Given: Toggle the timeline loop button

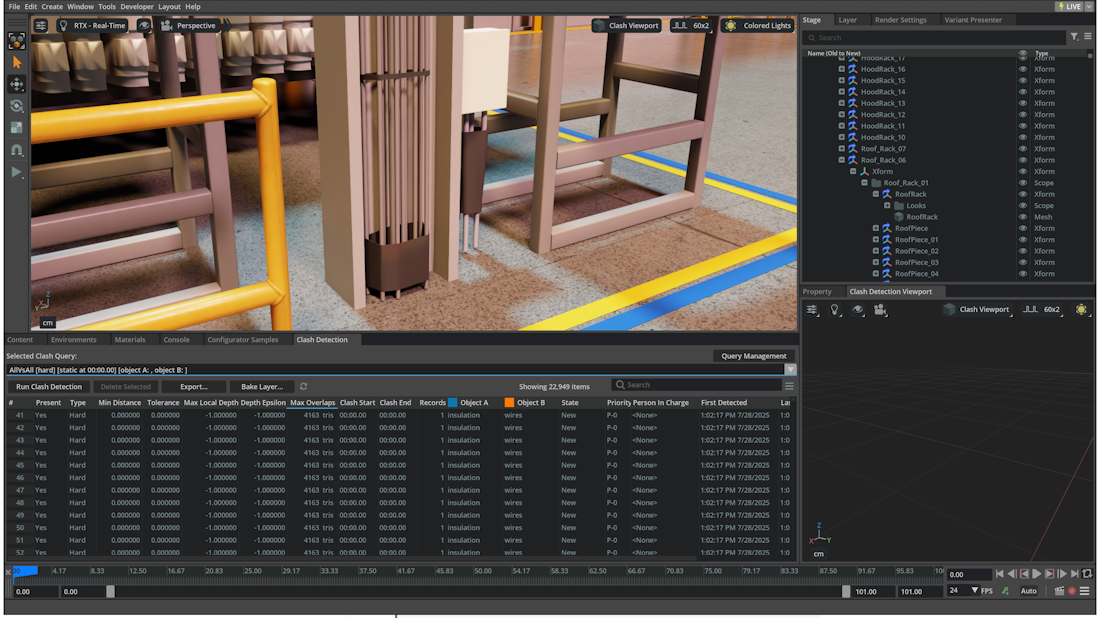Looking at the screenshot, I should point(1087,574).
